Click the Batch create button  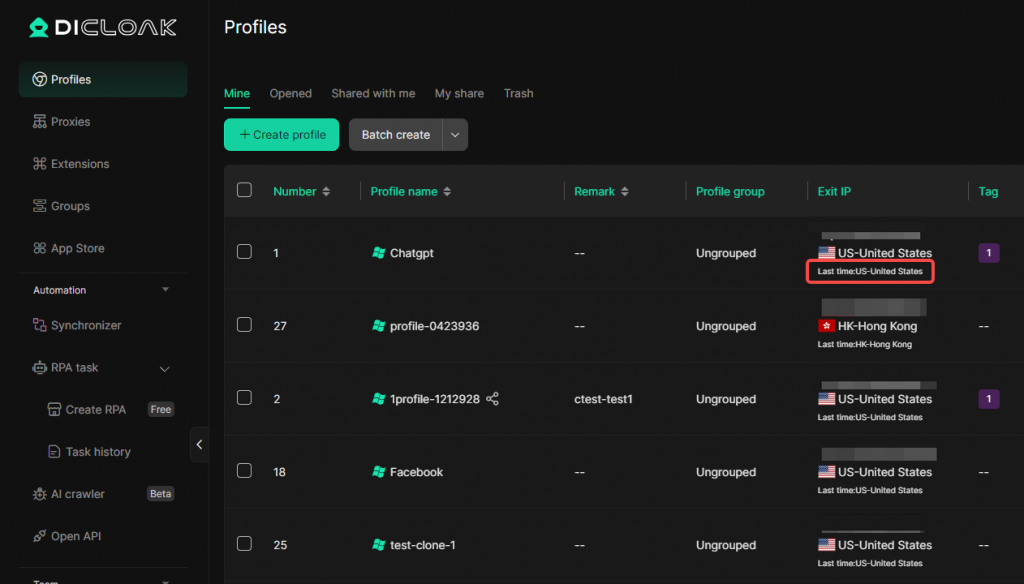[396, 135]
